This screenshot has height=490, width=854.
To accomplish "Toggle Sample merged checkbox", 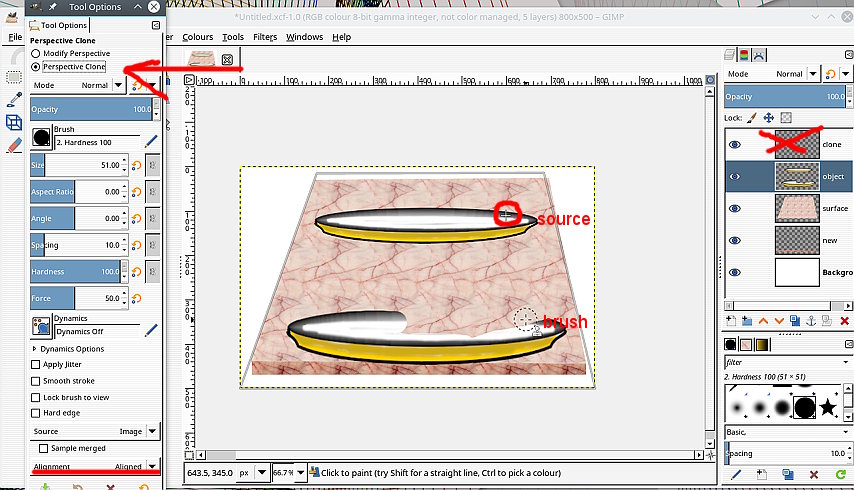I will pyautogui.click(x=44, y=448).
